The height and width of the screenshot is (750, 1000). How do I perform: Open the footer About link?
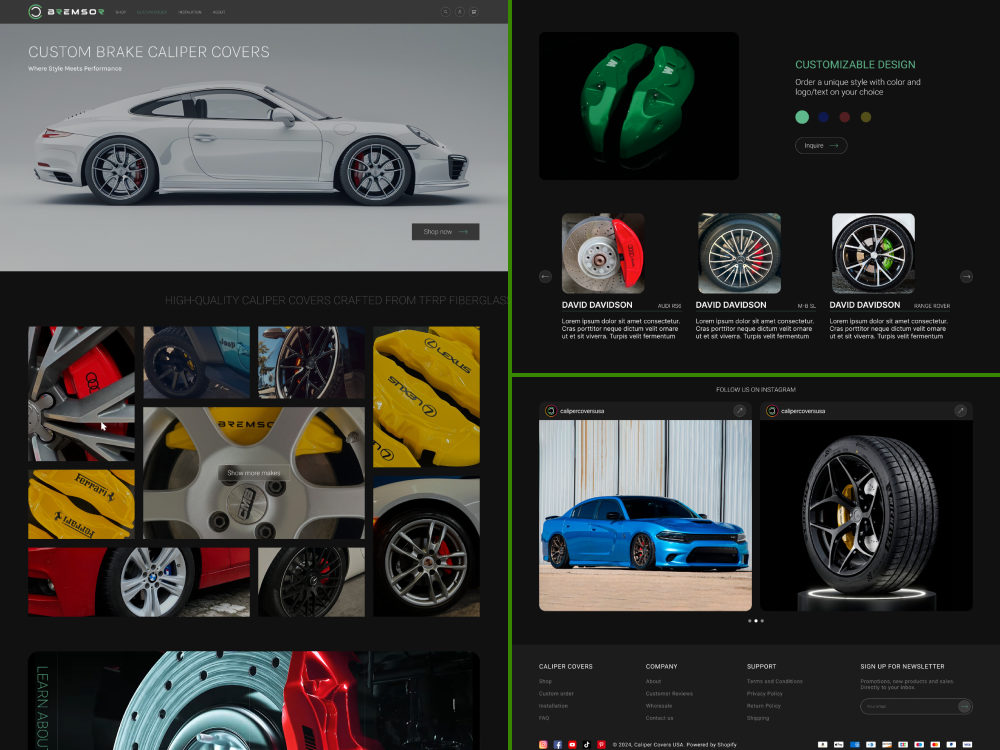tap(653, 681)
